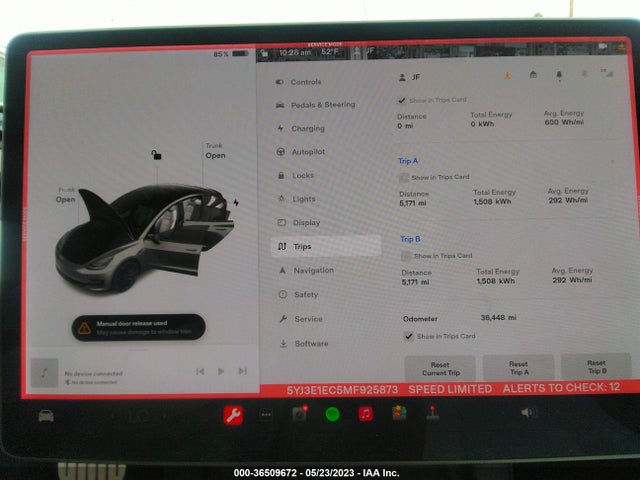640x480 pixels.
Task: Open the Spotify app
Action: point(333,414)
